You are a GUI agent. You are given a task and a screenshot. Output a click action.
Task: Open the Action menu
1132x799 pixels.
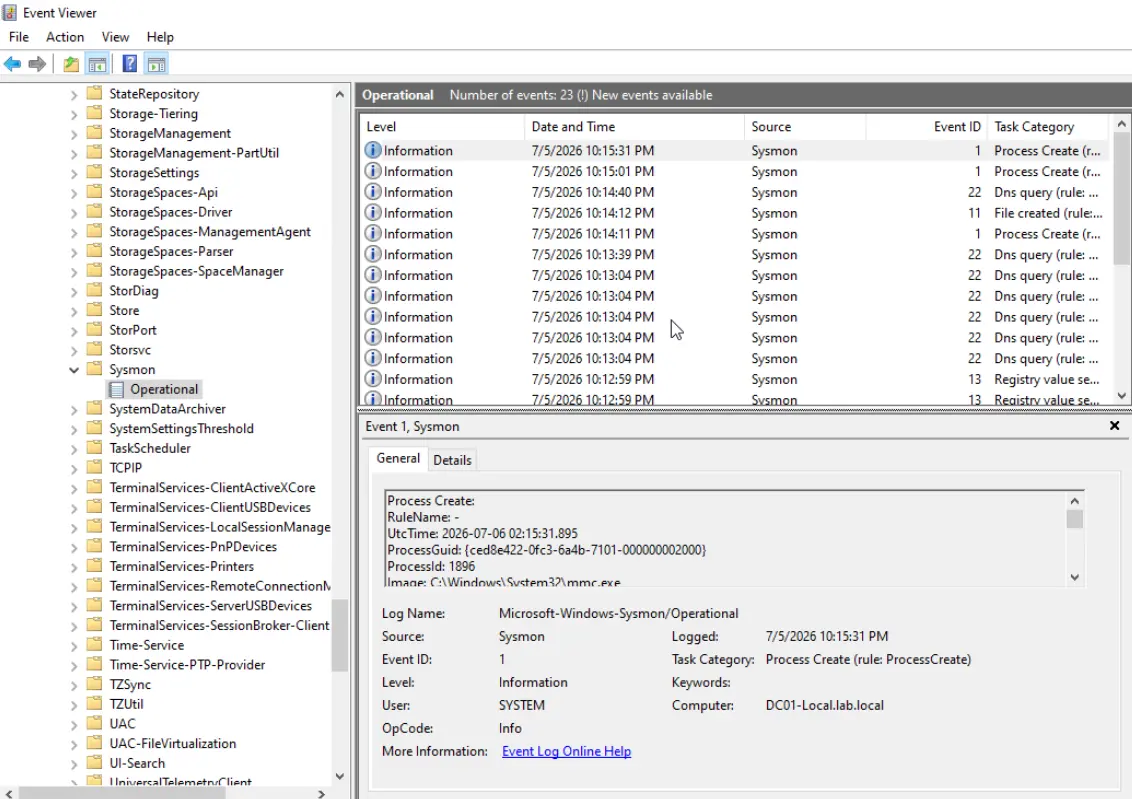click(x=65, y=37)
